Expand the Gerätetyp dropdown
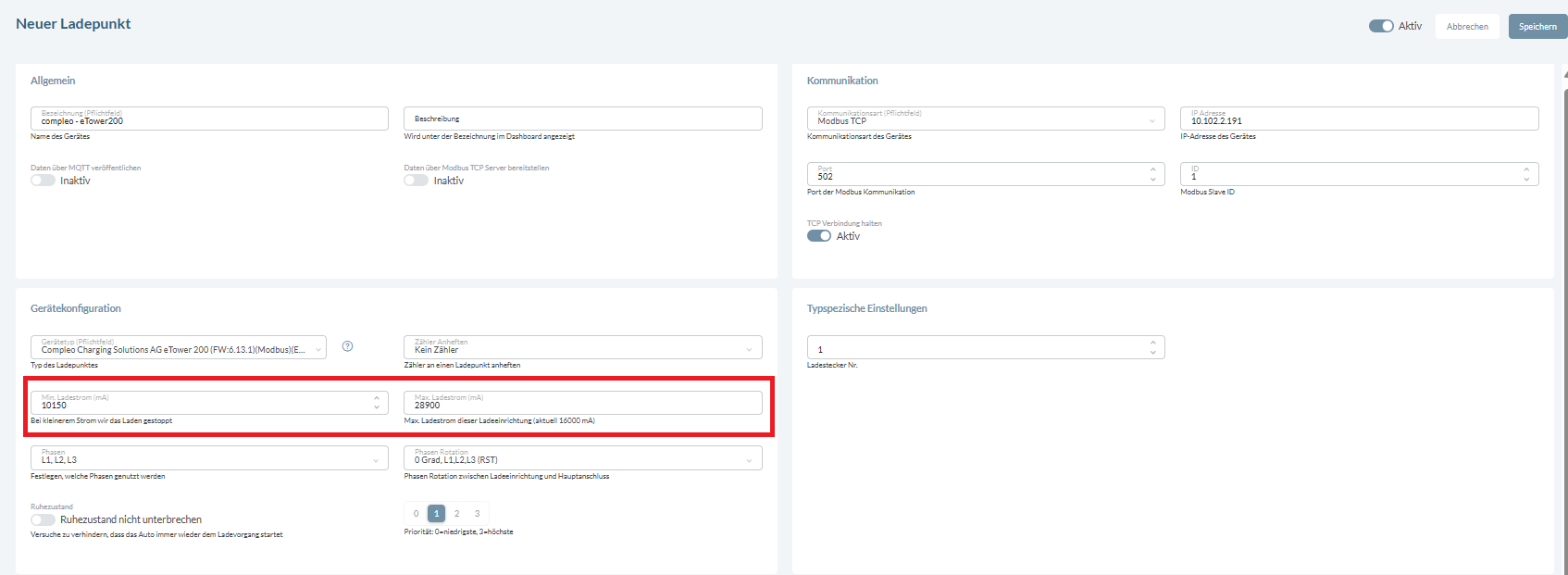This screenshot has height=575, width=1568. click(178, 347)
